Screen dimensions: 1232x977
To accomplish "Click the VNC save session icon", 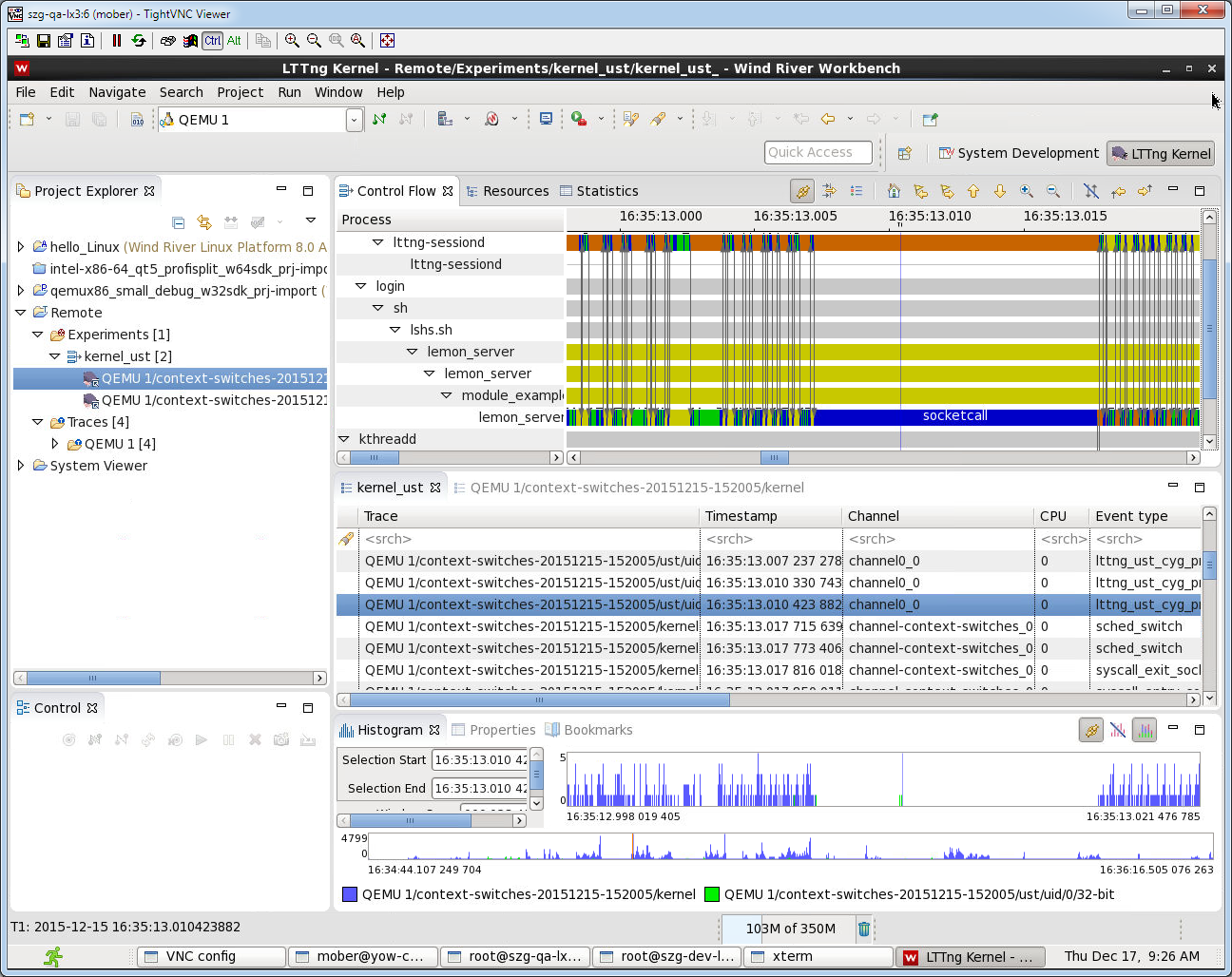I will 44,41.
